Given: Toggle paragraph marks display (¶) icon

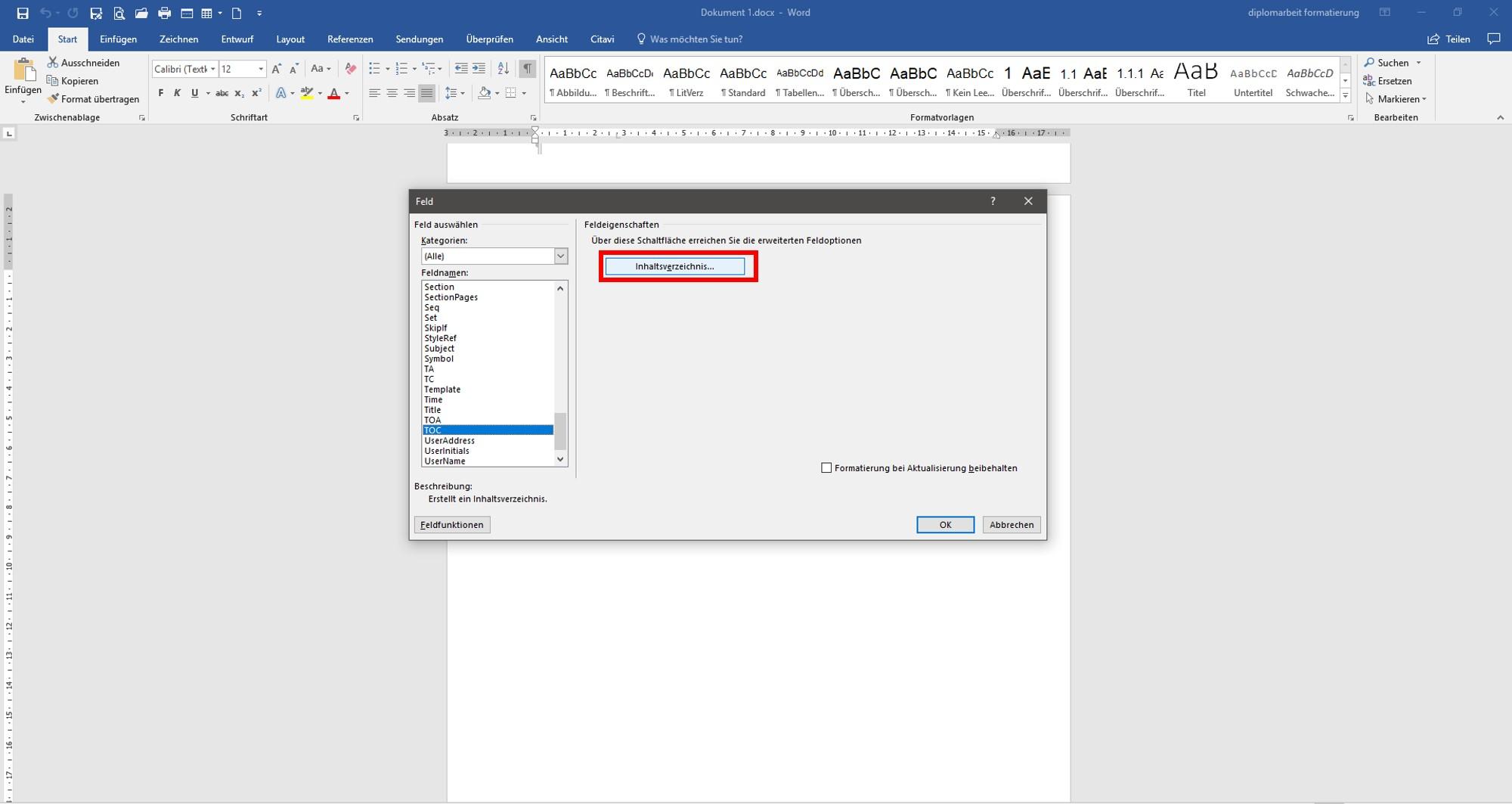Looking at the screenshot, I should click(528, 69).
